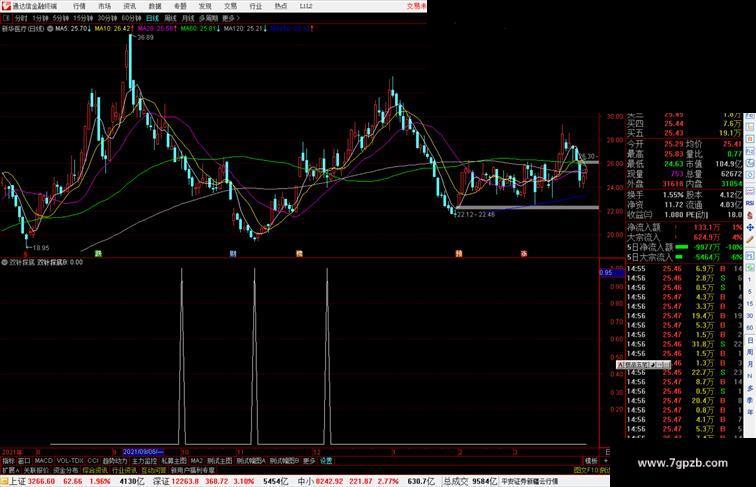Select sidebar 年 period button
756x487 pixels.
[x=750, y=412]
